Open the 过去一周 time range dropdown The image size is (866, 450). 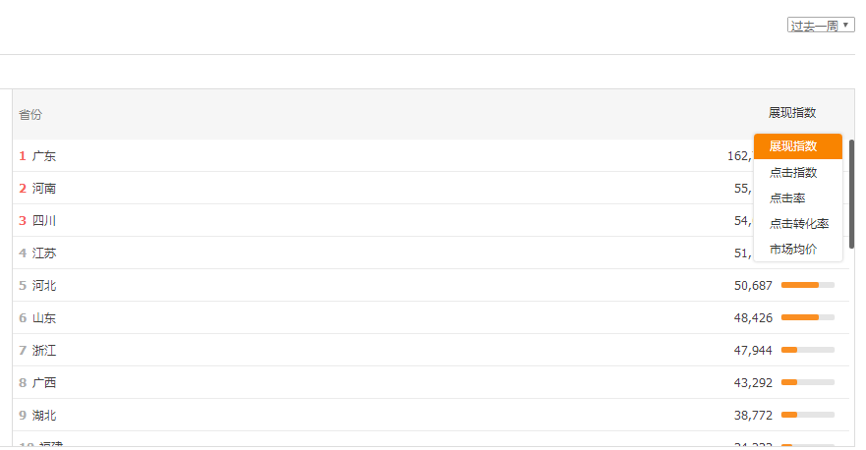coord(820,25)
